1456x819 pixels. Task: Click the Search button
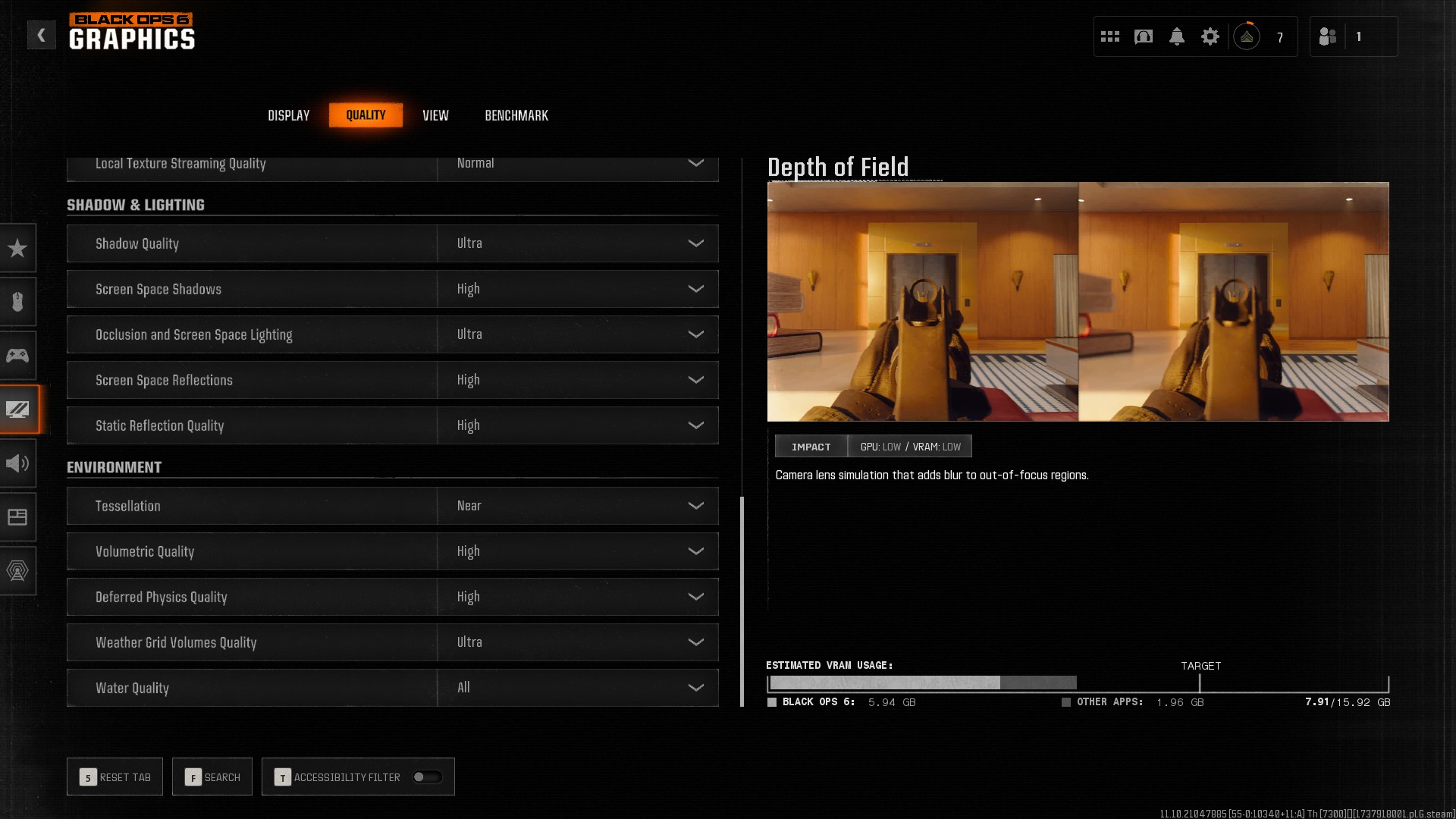click(x=212, y=777)
